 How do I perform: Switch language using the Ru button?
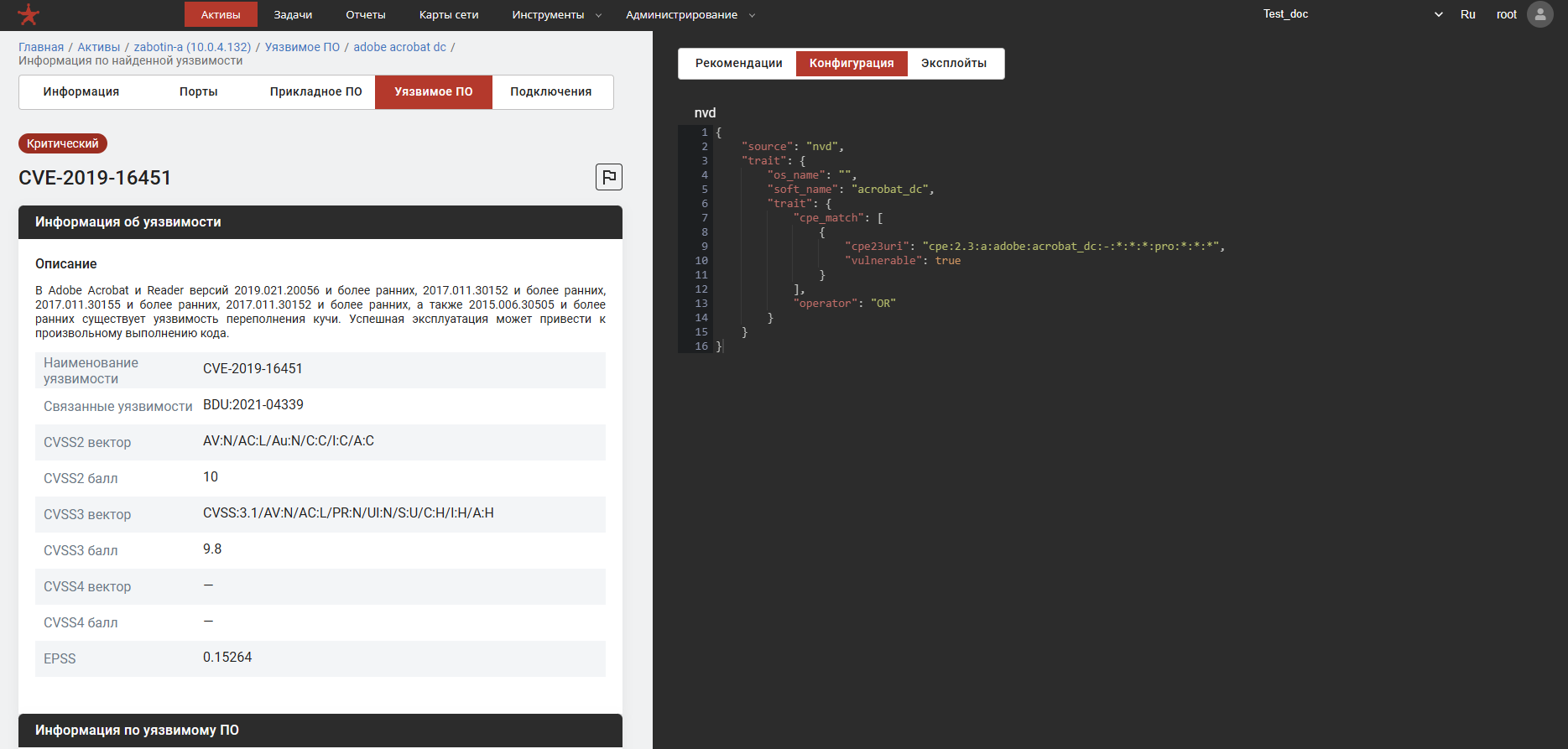pos(1467,14)
